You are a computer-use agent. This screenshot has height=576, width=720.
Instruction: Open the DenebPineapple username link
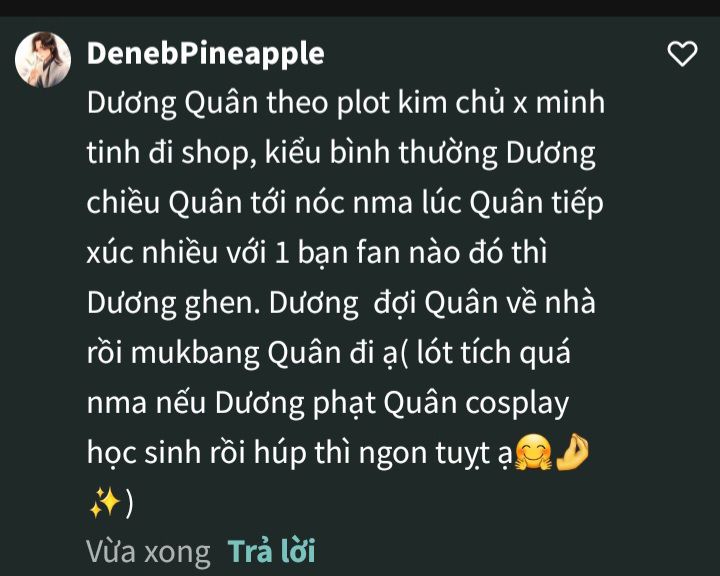point(206,54)
